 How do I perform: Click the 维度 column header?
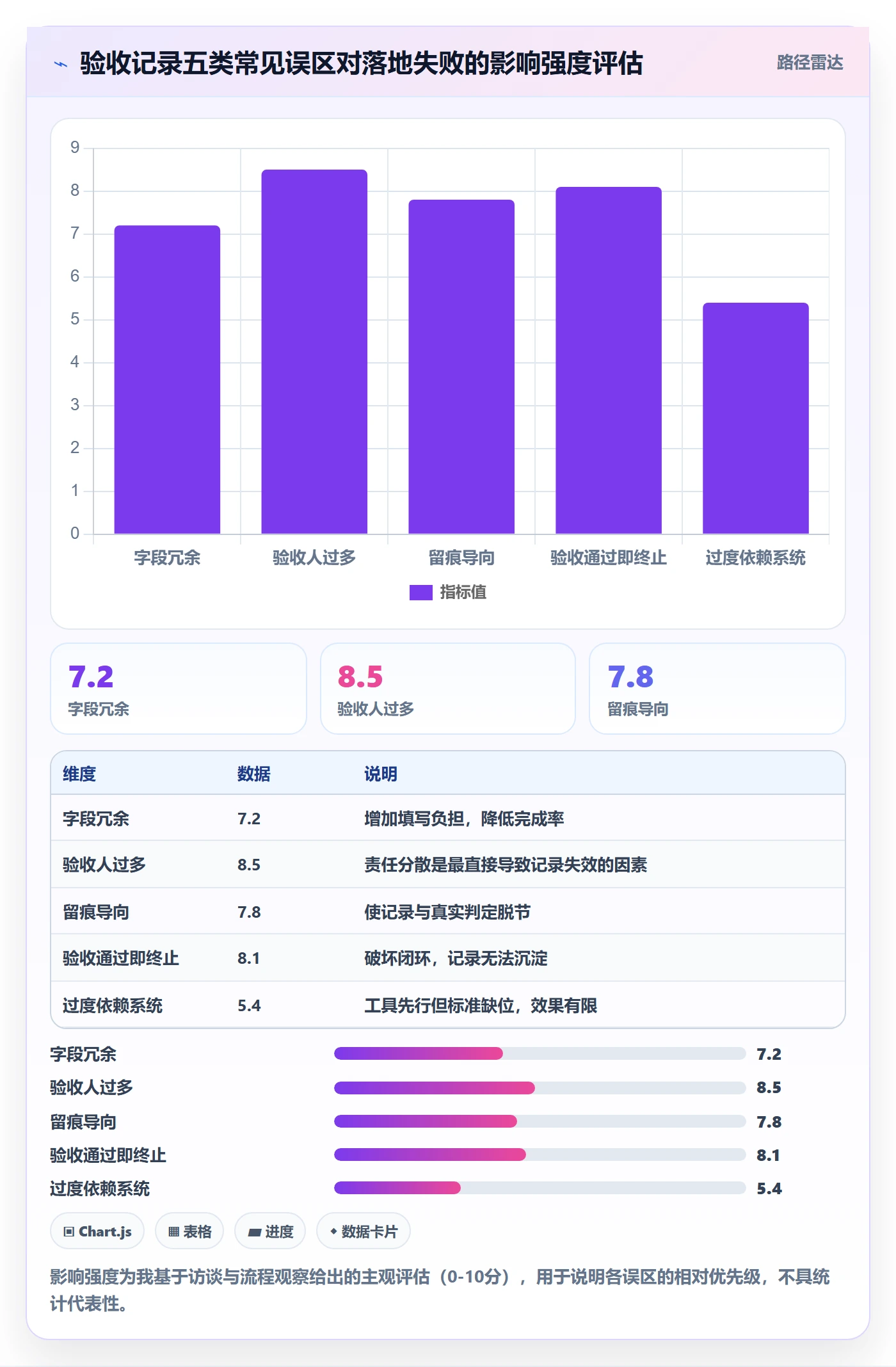[79, 774]
